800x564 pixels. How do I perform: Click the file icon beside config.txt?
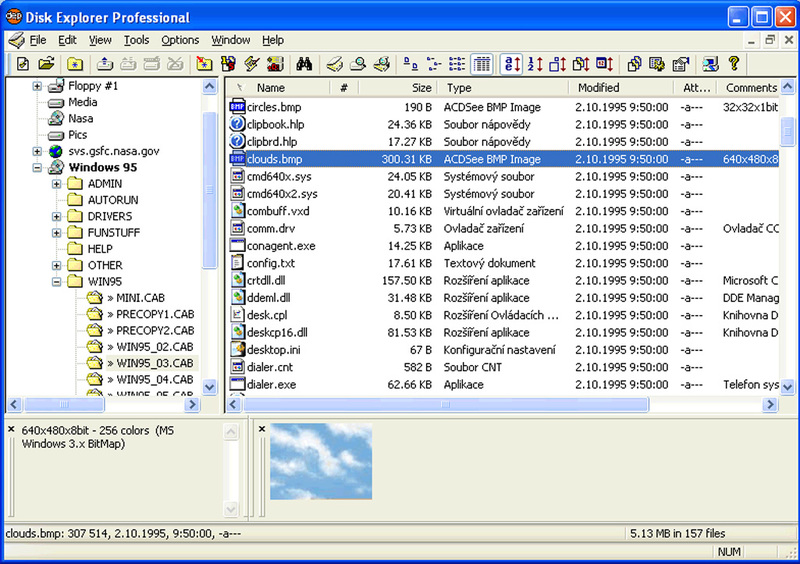coord(237,263)
